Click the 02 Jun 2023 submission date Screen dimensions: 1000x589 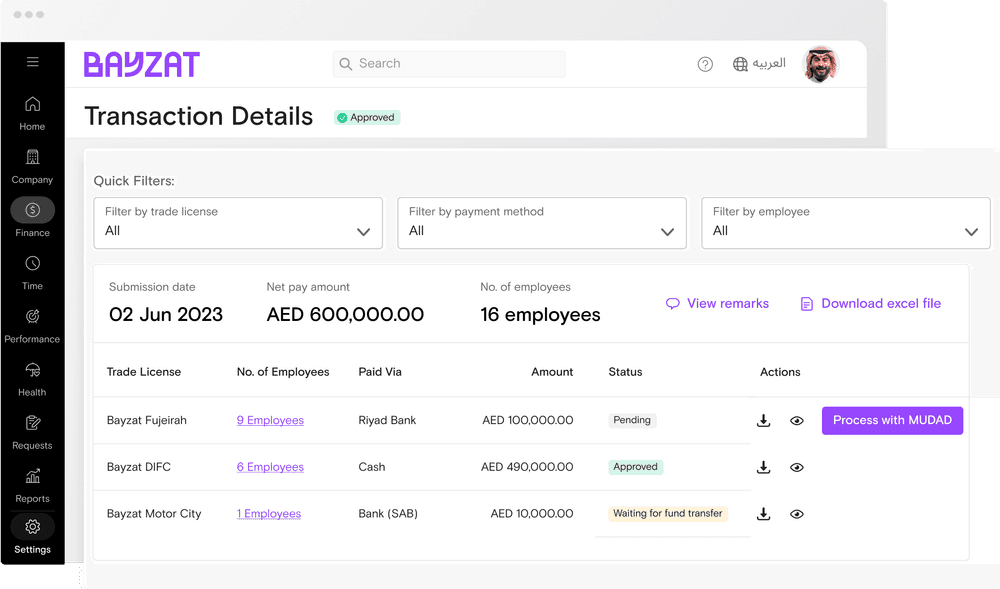166,314
